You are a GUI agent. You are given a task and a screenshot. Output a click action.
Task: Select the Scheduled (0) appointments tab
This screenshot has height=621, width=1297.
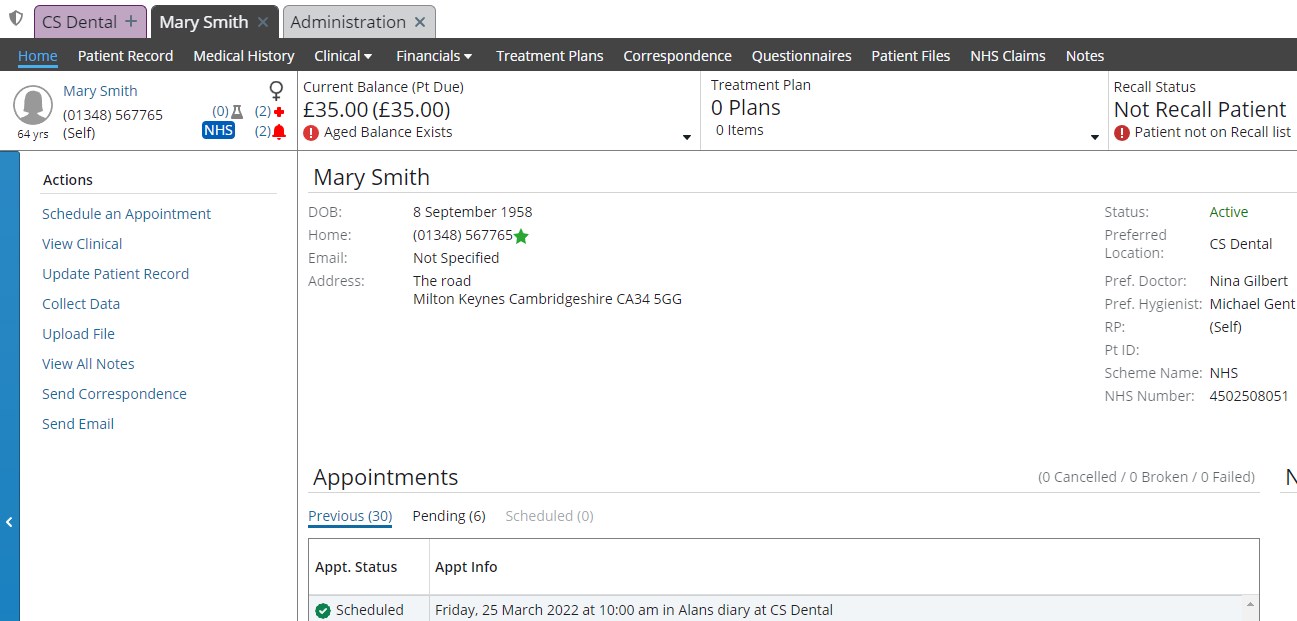pos(549,516)
